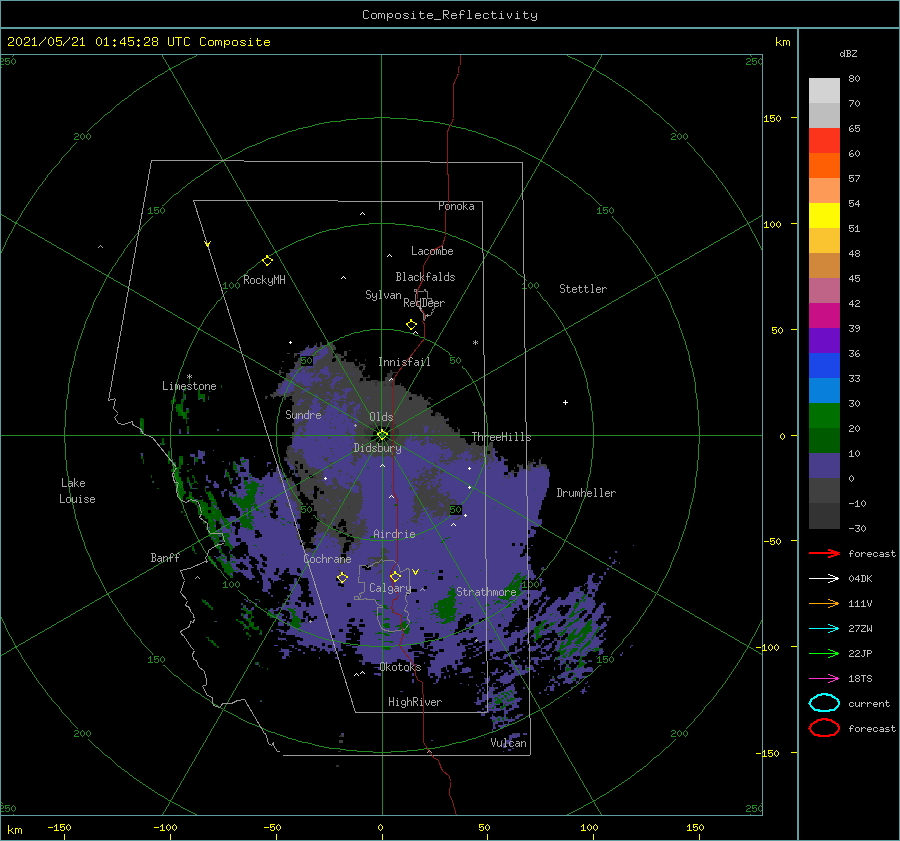Select the 80 dBZ white color swatch
Viewport: 900px width, 841px height.
824,91
